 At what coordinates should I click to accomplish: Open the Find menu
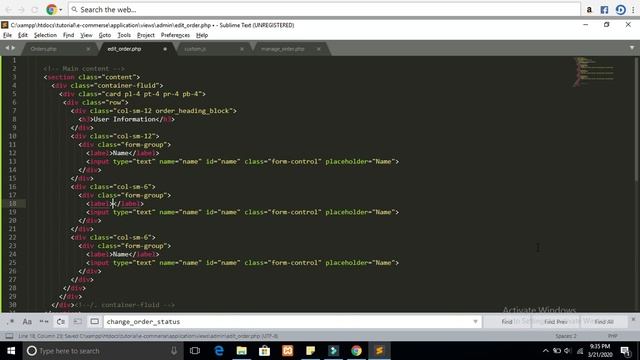(x=69, y=35)
